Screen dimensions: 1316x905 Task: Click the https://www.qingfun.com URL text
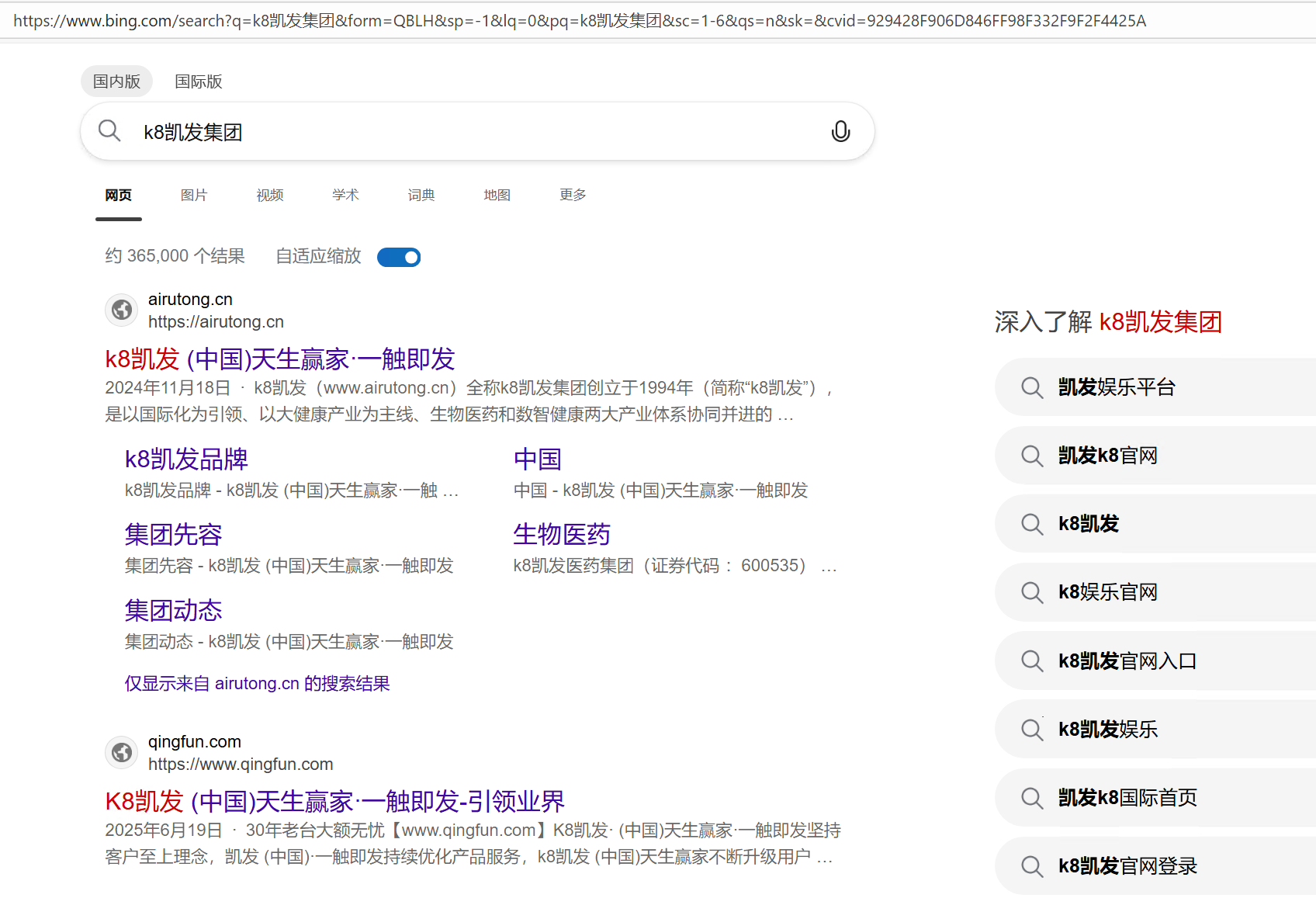[x=241, y=765]
